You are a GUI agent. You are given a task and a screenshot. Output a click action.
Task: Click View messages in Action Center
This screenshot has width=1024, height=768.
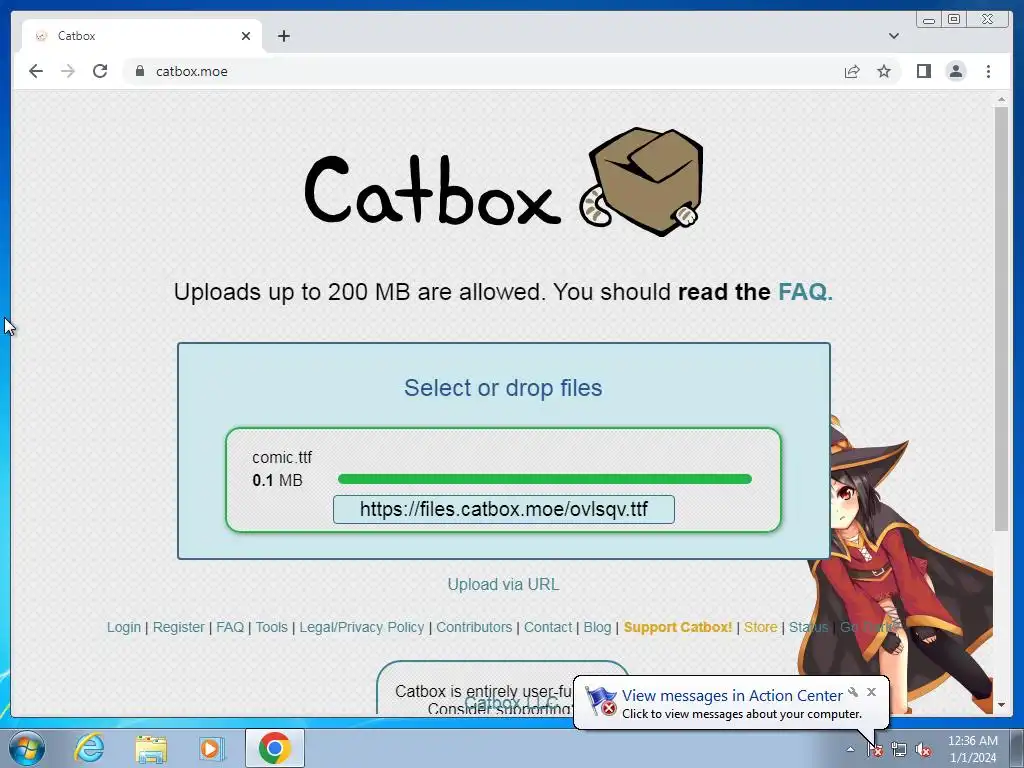[x=732, y=696]
